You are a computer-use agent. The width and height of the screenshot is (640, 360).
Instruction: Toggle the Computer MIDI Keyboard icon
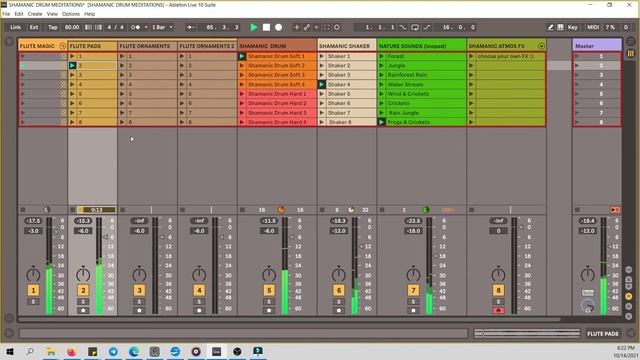[560, 27]
